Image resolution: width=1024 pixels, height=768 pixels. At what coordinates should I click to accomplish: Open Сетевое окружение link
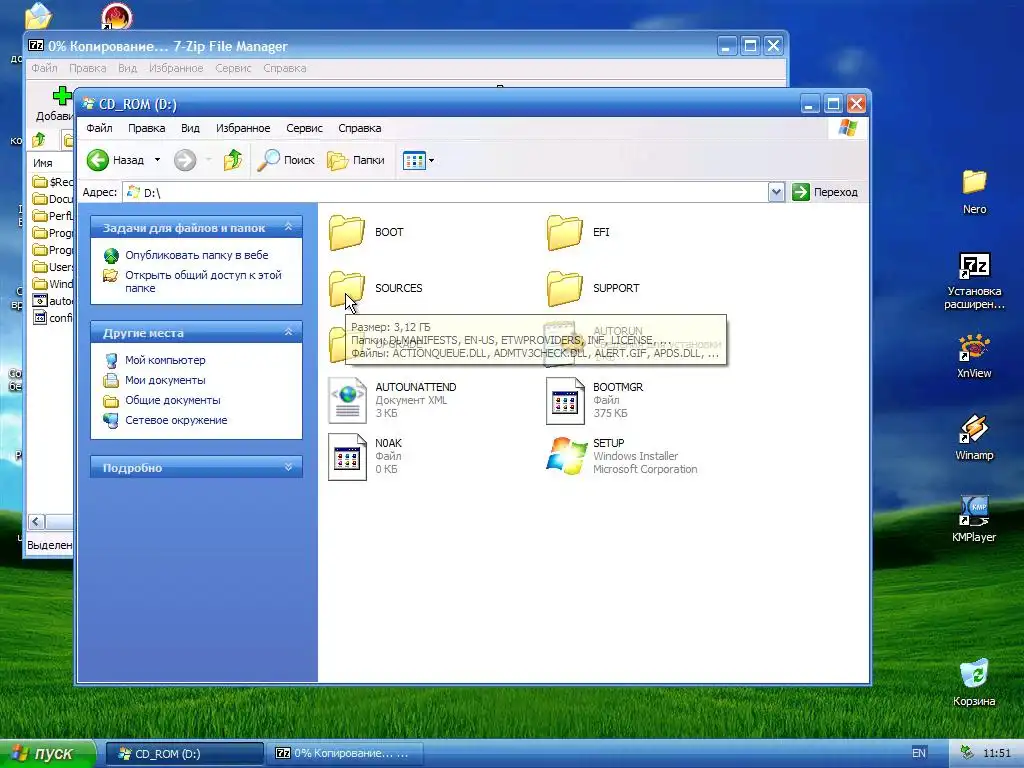176,421
